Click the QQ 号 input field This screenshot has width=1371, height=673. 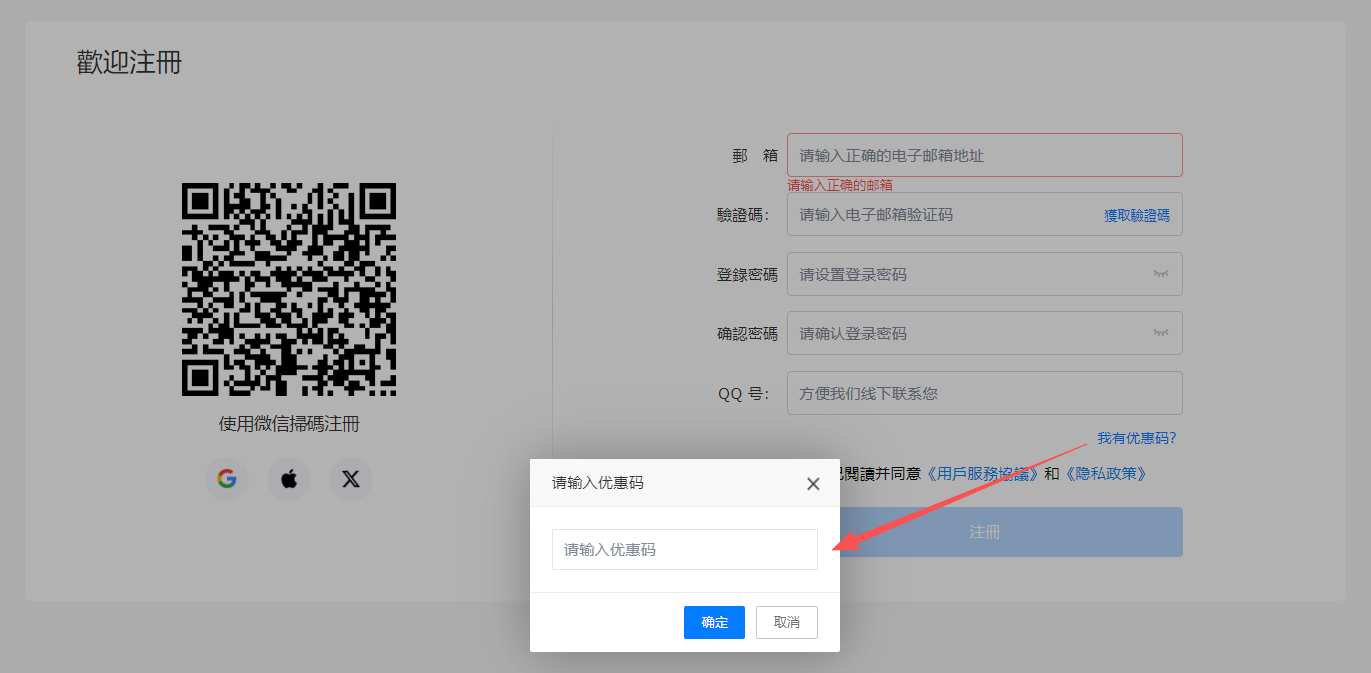(985, 393)
